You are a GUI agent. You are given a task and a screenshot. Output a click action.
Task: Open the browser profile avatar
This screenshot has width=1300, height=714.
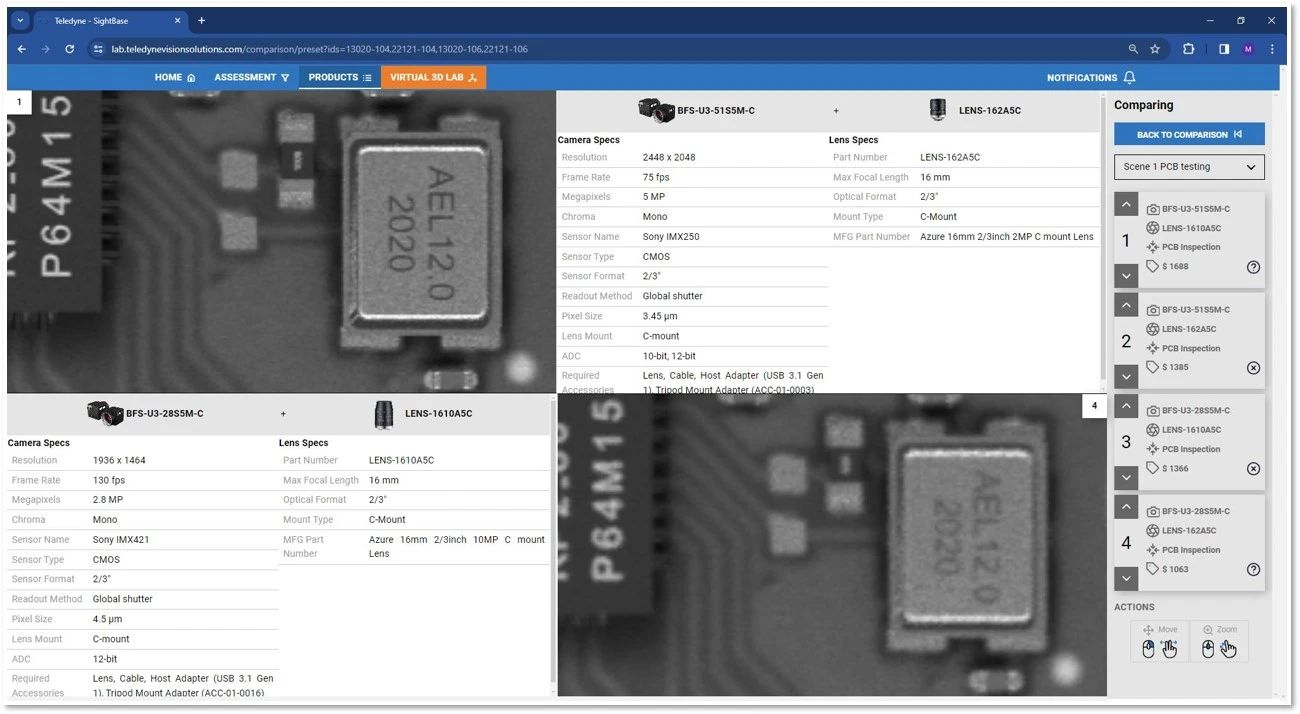pos(1248,49)
